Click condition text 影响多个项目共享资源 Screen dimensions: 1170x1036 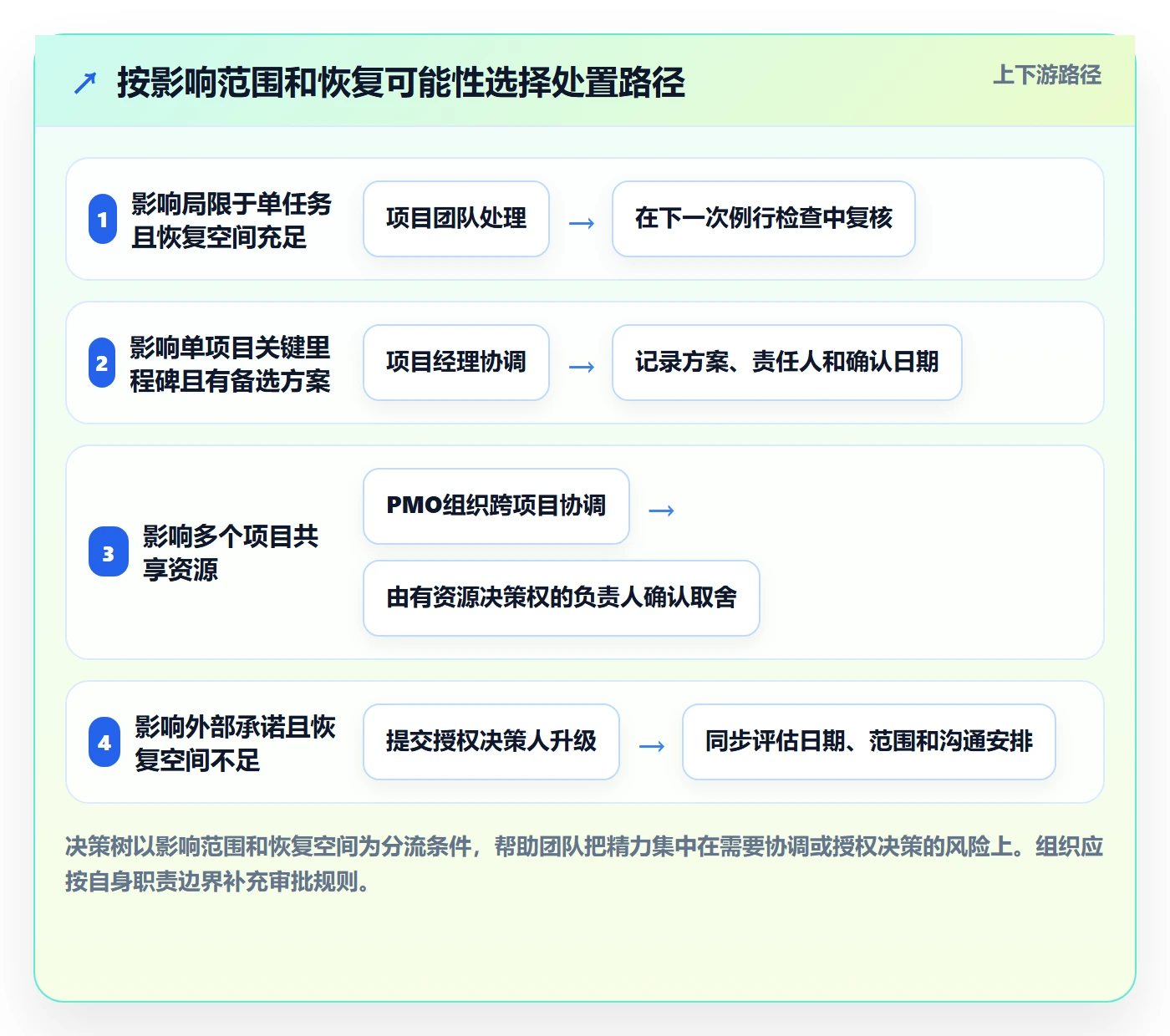click(x=231, y=552)
